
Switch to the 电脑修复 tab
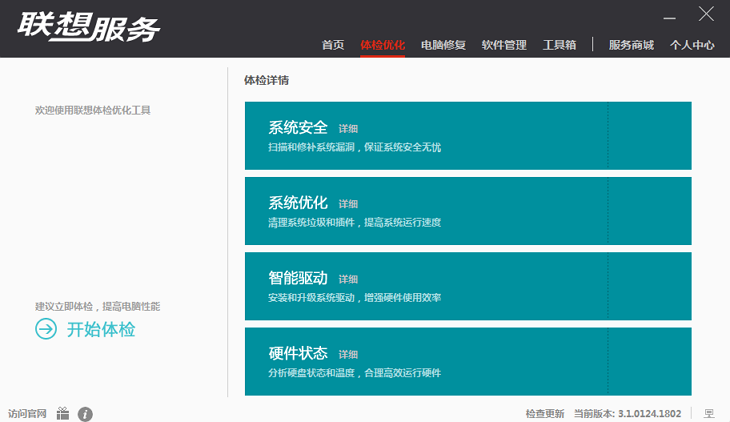click(443, 45)
